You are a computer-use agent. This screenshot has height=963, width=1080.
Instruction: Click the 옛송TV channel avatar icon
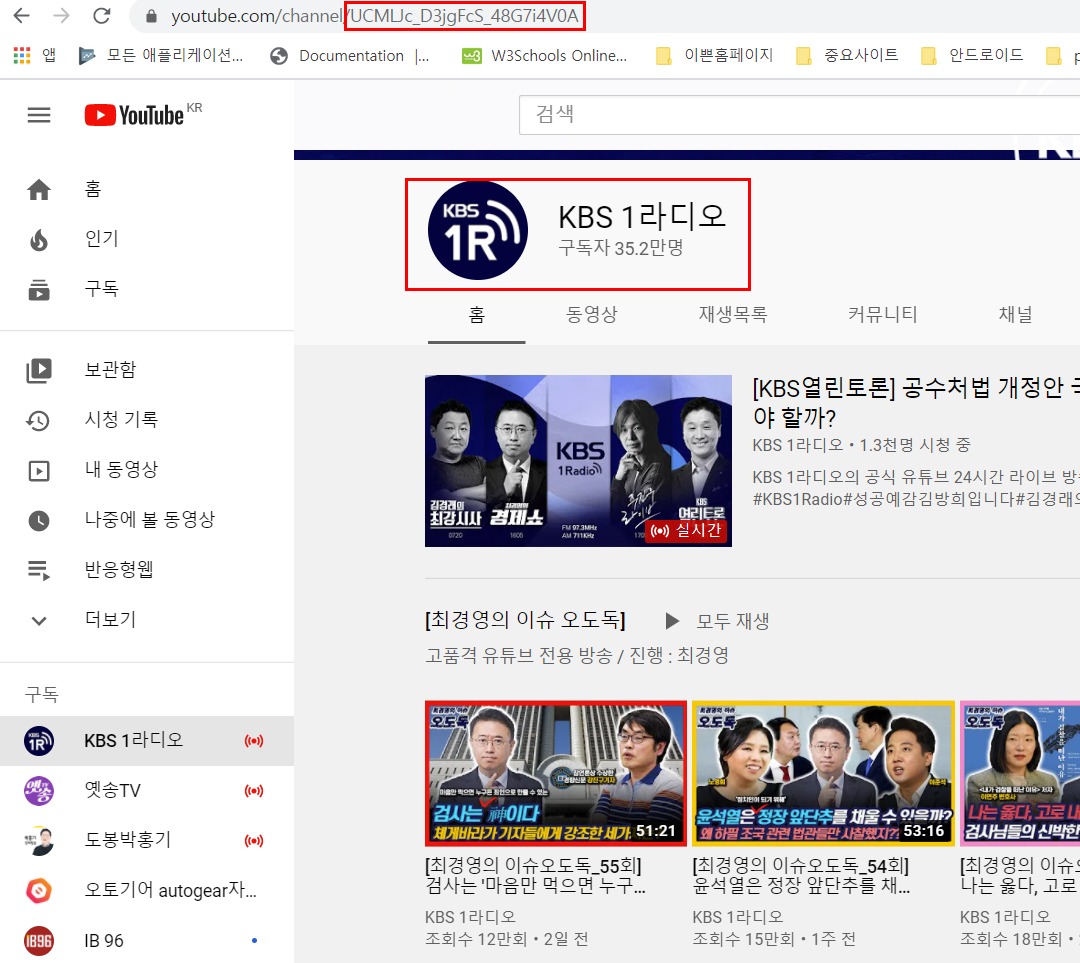(x=39, y=791)
